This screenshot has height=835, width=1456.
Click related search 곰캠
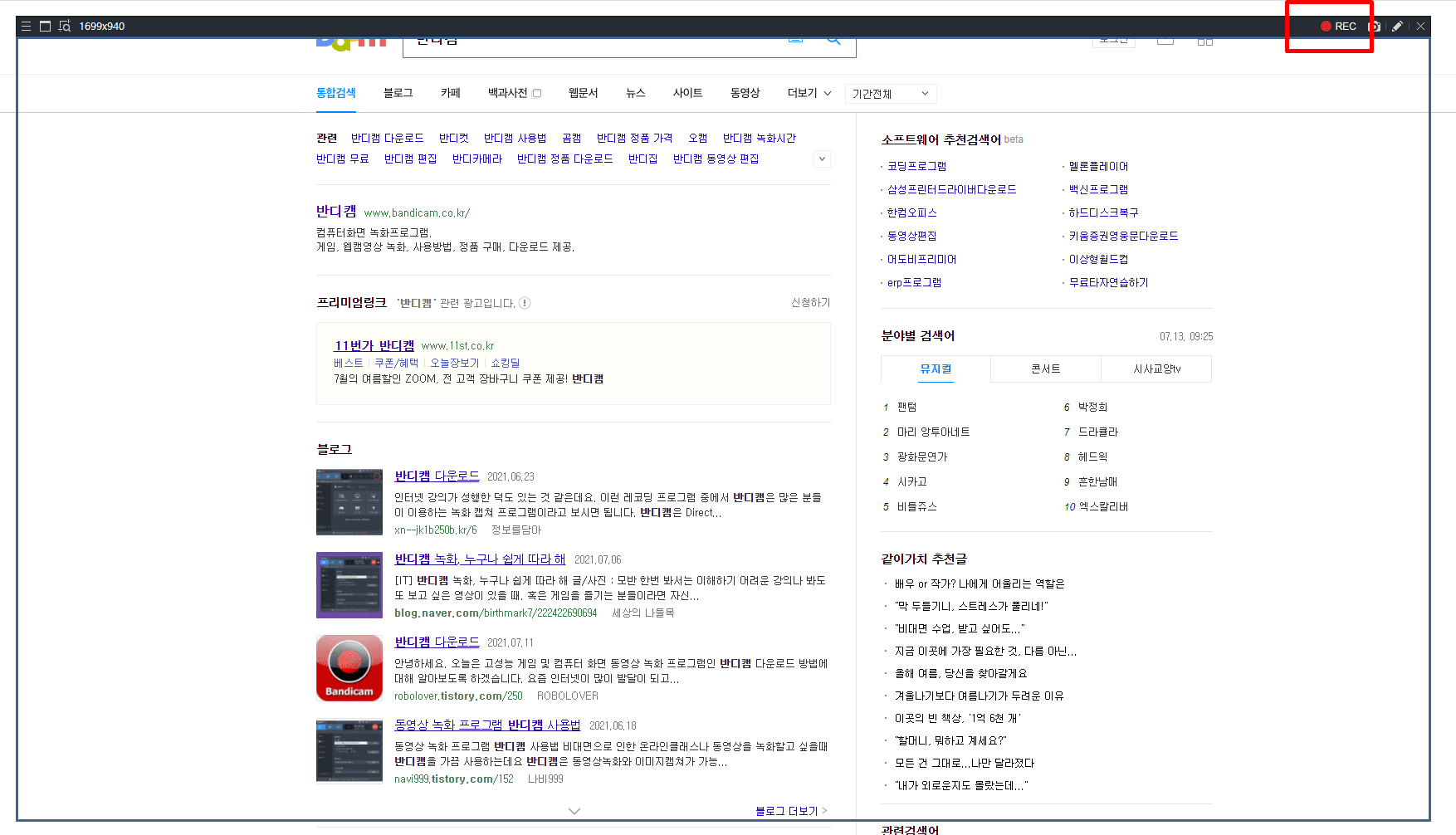click(572, 138)
